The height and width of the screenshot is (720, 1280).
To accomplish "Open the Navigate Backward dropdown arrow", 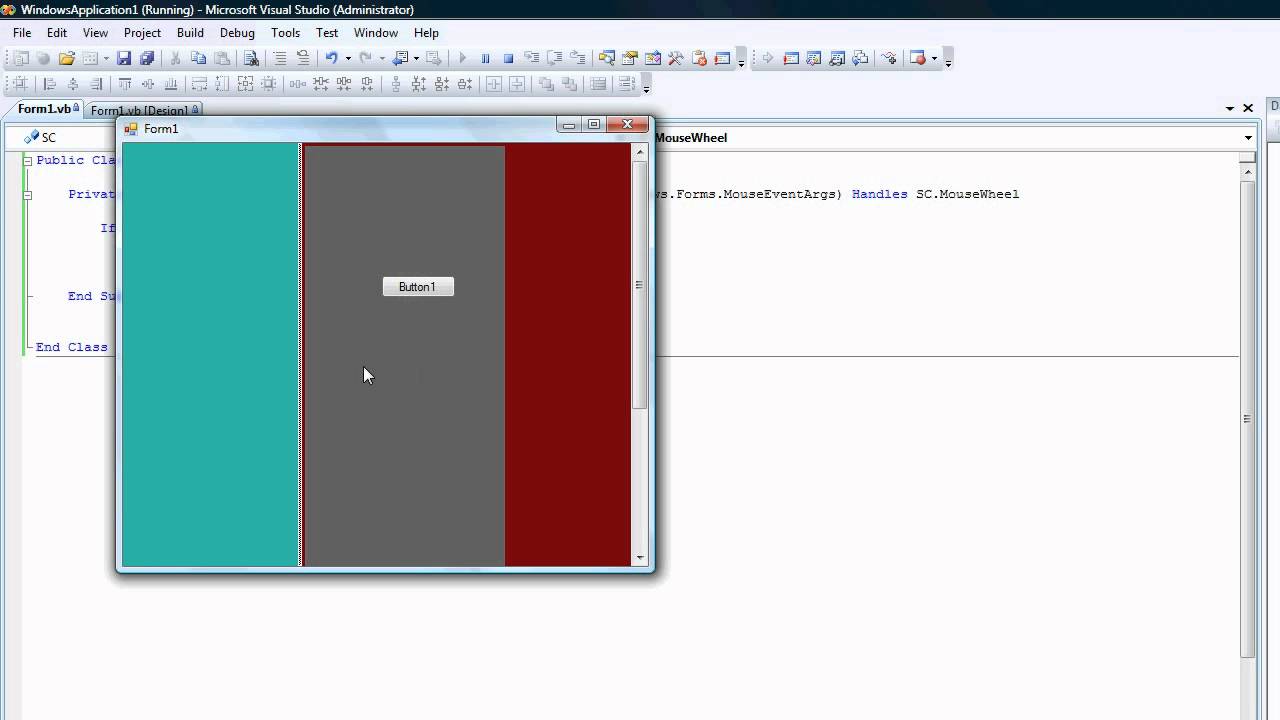I will [415, 59].
